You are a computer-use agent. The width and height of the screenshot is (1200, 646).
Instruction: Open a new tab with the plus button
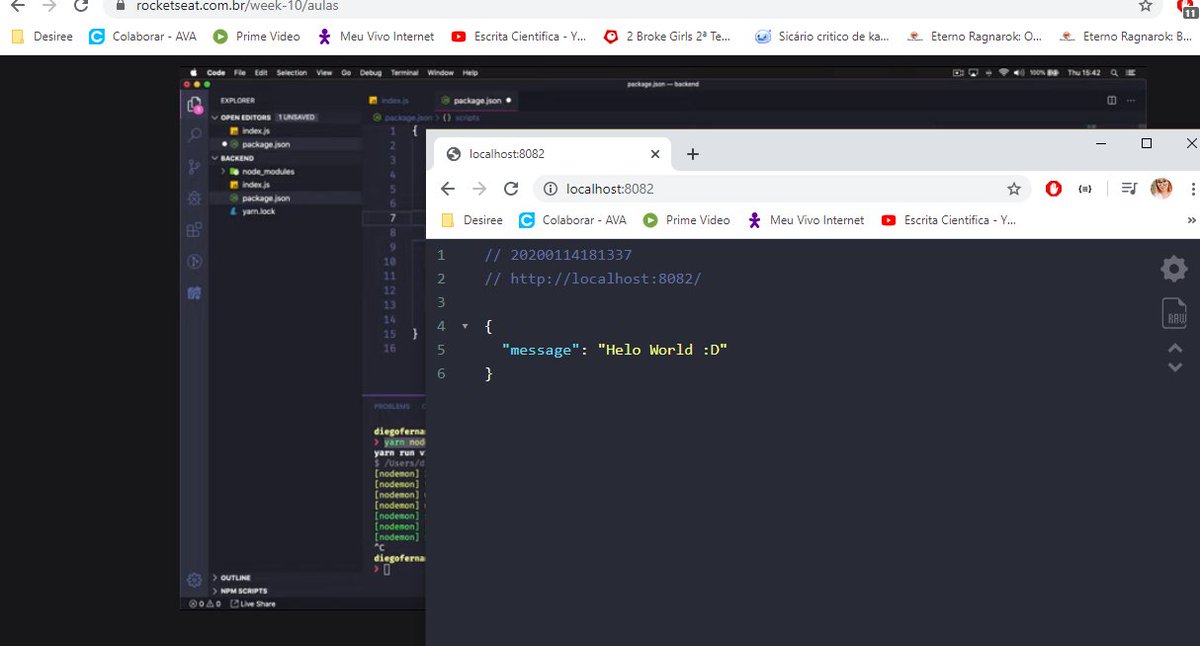pyautogui.click(x=693, y=154)
